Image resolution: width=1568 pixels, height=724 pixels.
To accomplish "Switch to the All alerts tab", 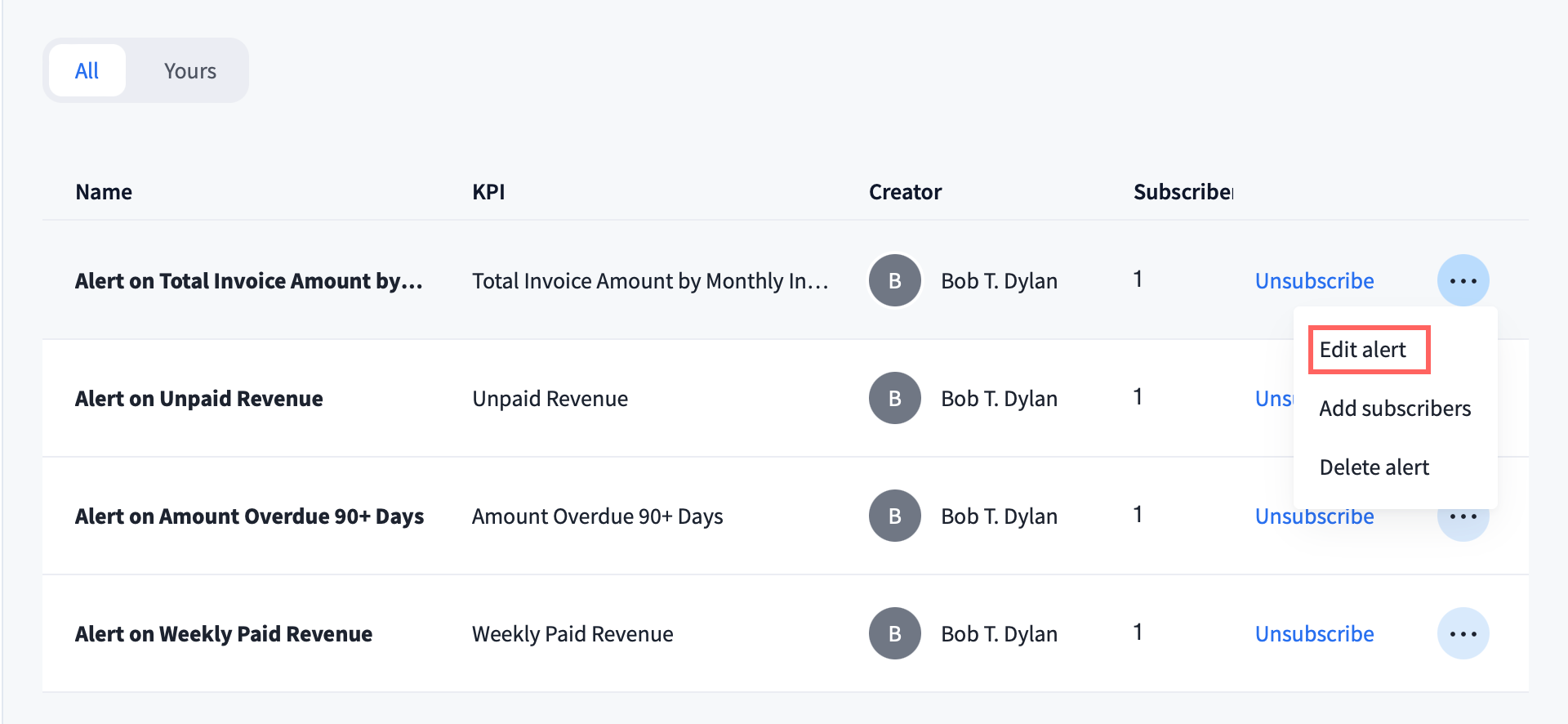I will tap(87, 71).
